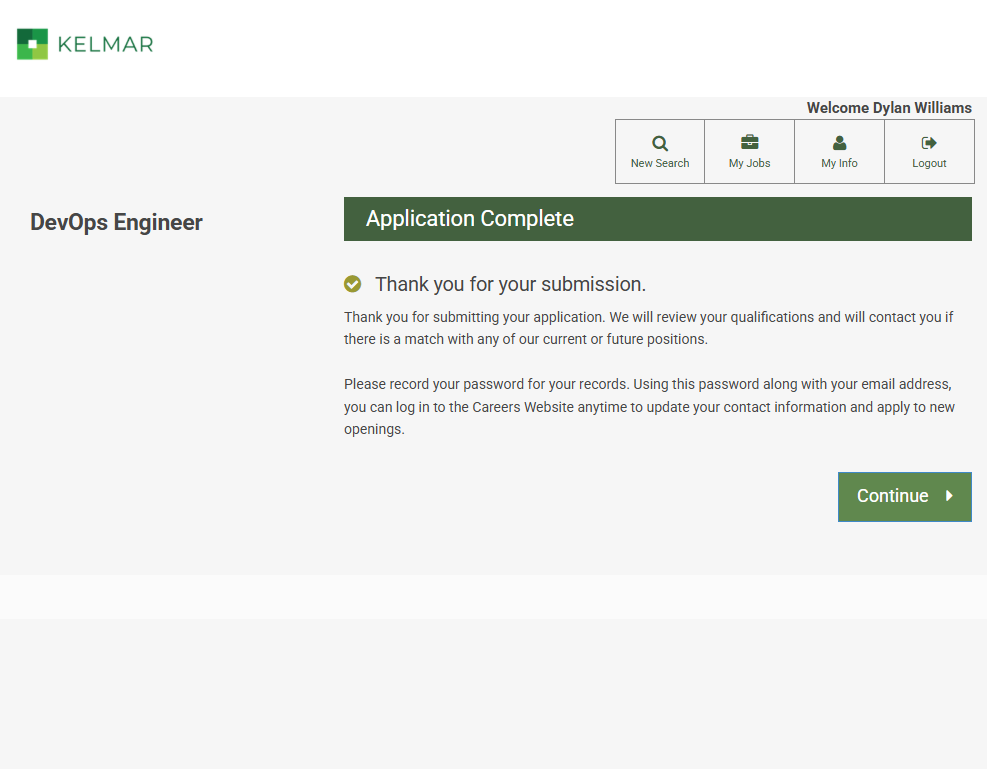Click the paragraph about reviewing your qualifications
Viewport: 987px width, 769px height.
[x=648, y=328]
